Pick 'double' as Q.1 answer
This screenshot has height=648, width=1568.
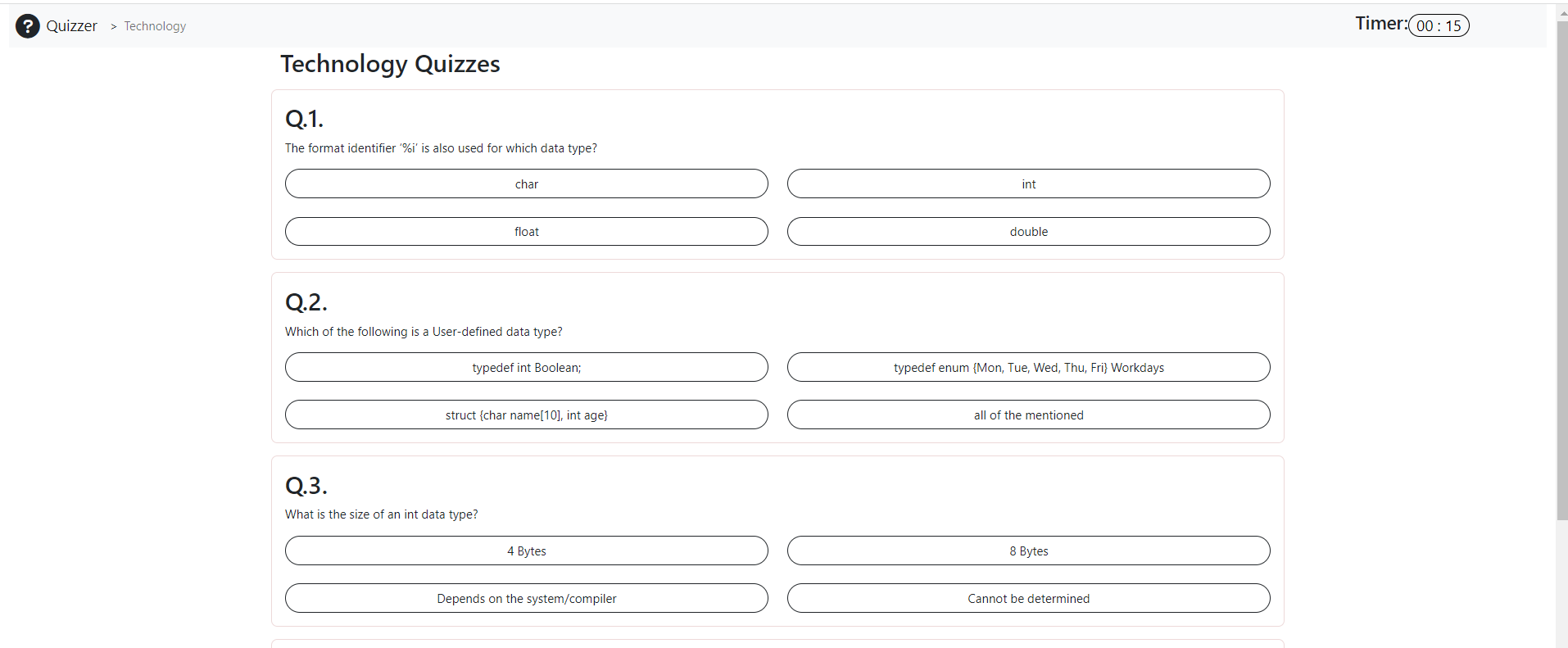pyautogui.click(x=1028, y=231)
